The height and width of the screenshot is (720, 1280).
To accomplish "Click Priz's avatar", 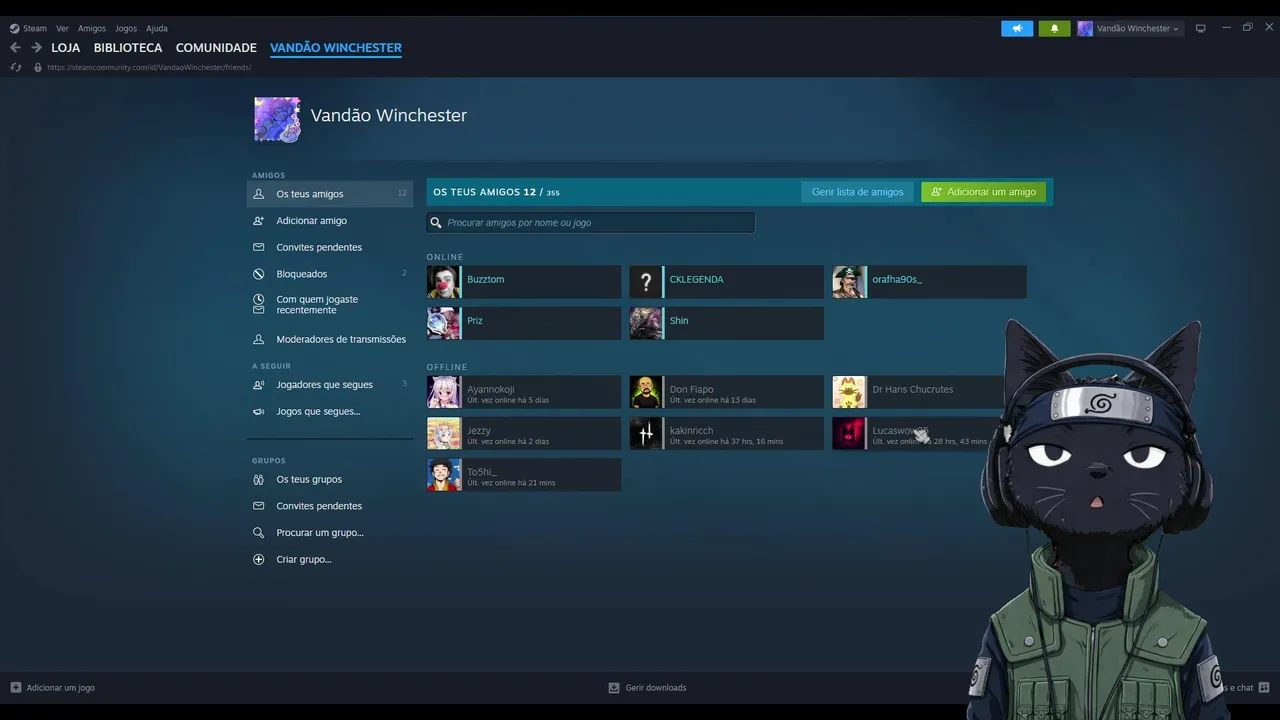I will click(x=443, y=323).
